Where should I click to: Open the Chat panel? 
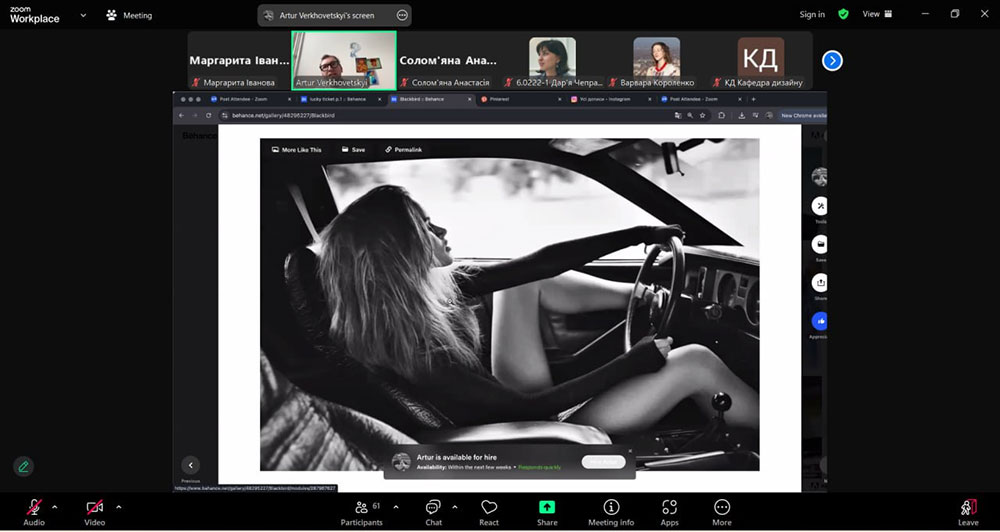434,513
